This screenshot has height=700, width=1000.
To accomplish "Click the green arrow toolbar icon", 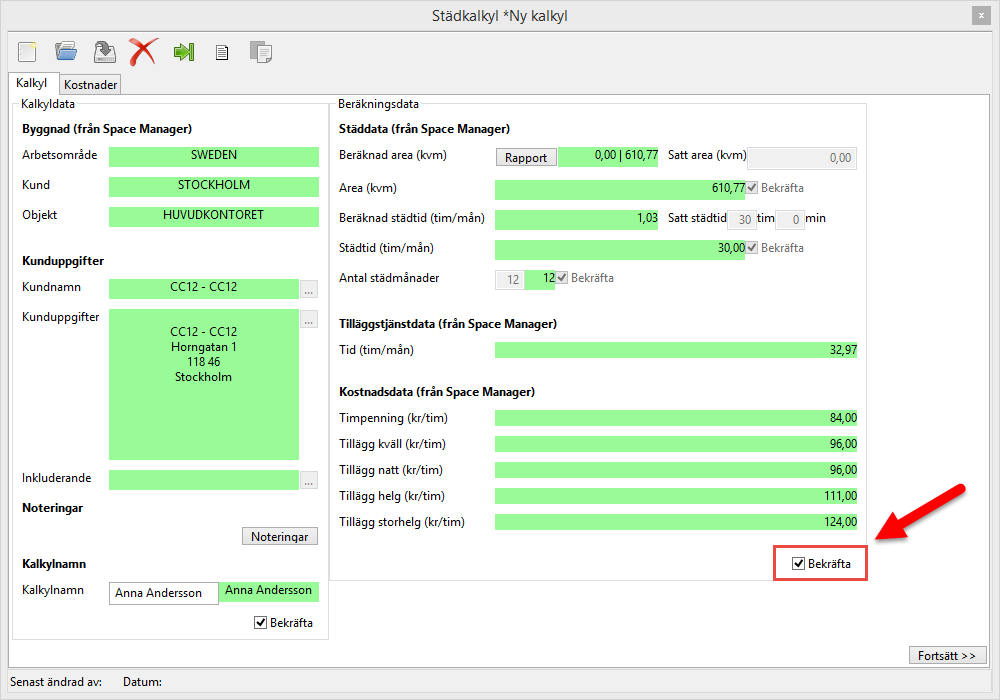I will 183,52.
